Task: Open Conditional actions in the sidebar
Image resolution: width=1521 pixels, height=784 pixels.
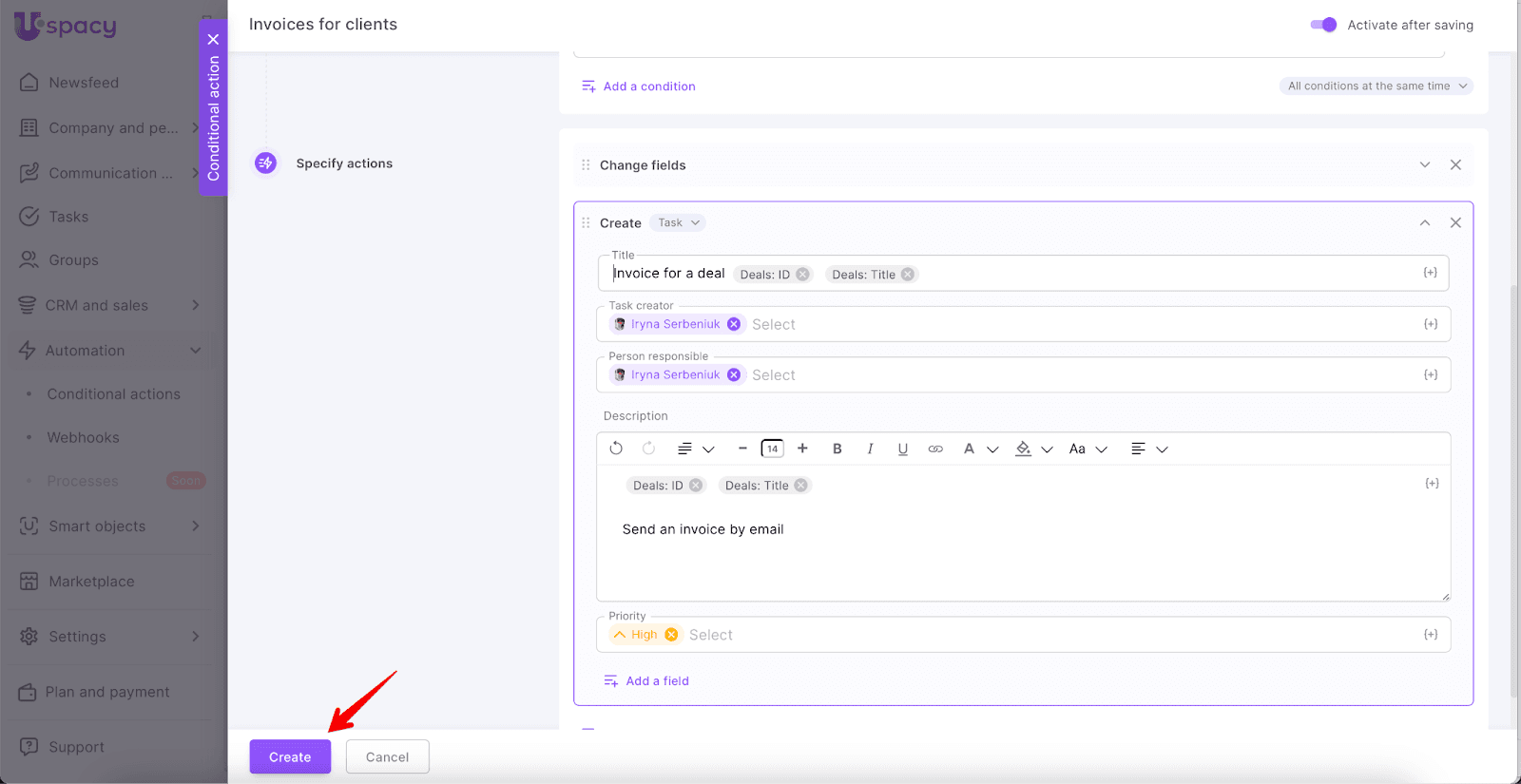Action: 113,394
